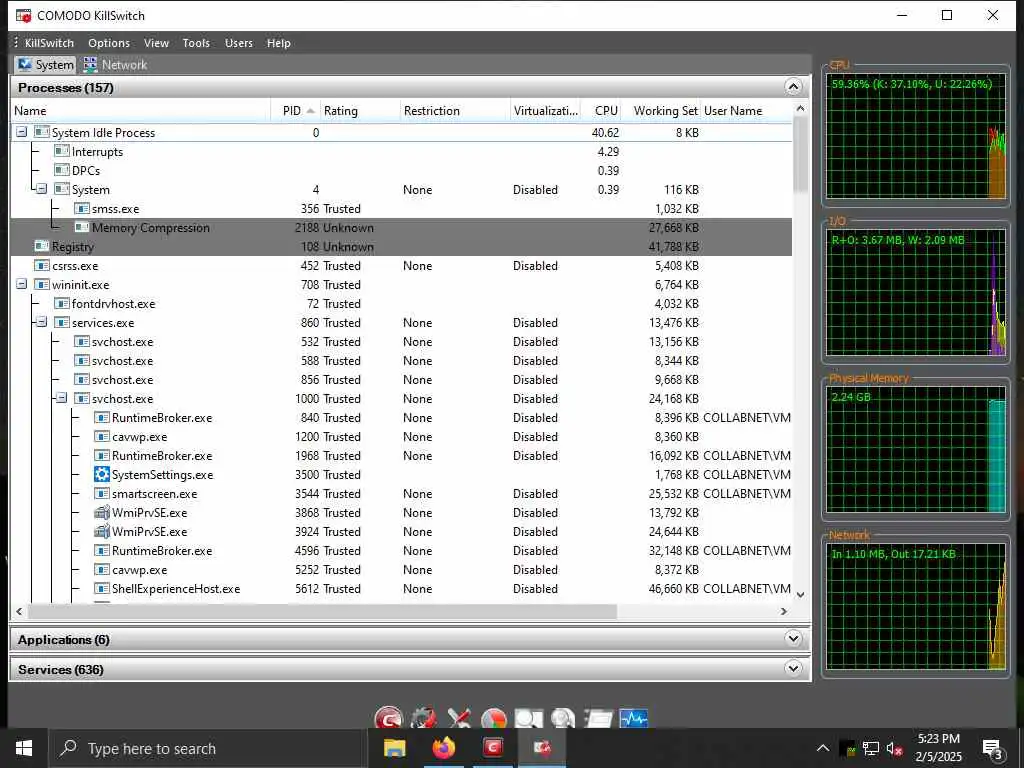
Task: Expand the Applications (6) section
Action: [793, 639]
